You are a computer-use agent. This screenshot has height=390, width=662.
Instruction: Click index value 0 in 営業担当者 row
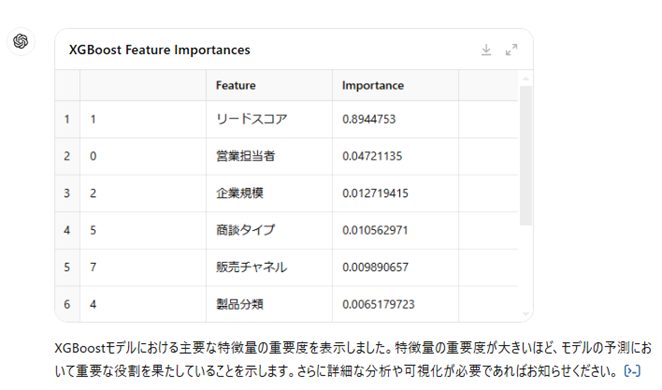click(x=93, y=156)
